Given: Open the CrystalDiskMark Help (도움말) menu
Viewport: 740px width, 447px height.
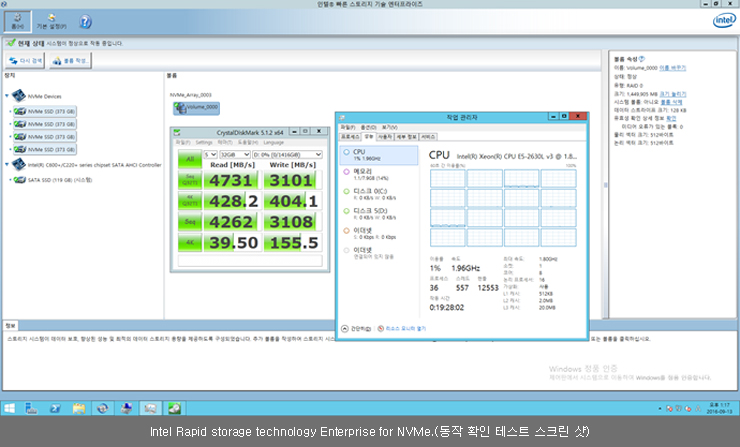Looking at the screenshot, I should (x=248, y=143).
